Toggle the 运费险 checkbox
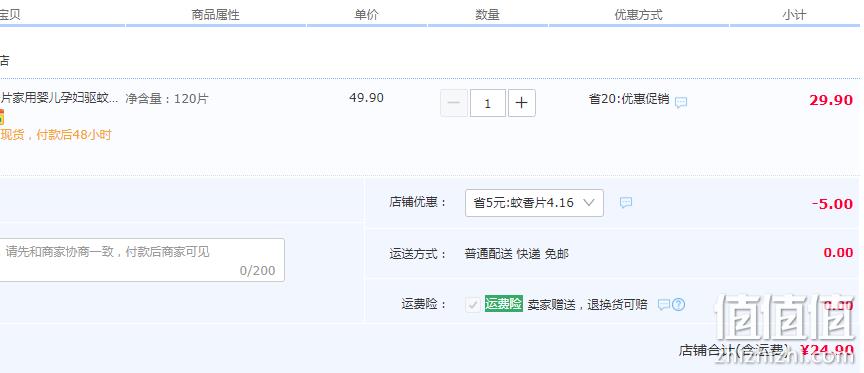 point(473,304)
